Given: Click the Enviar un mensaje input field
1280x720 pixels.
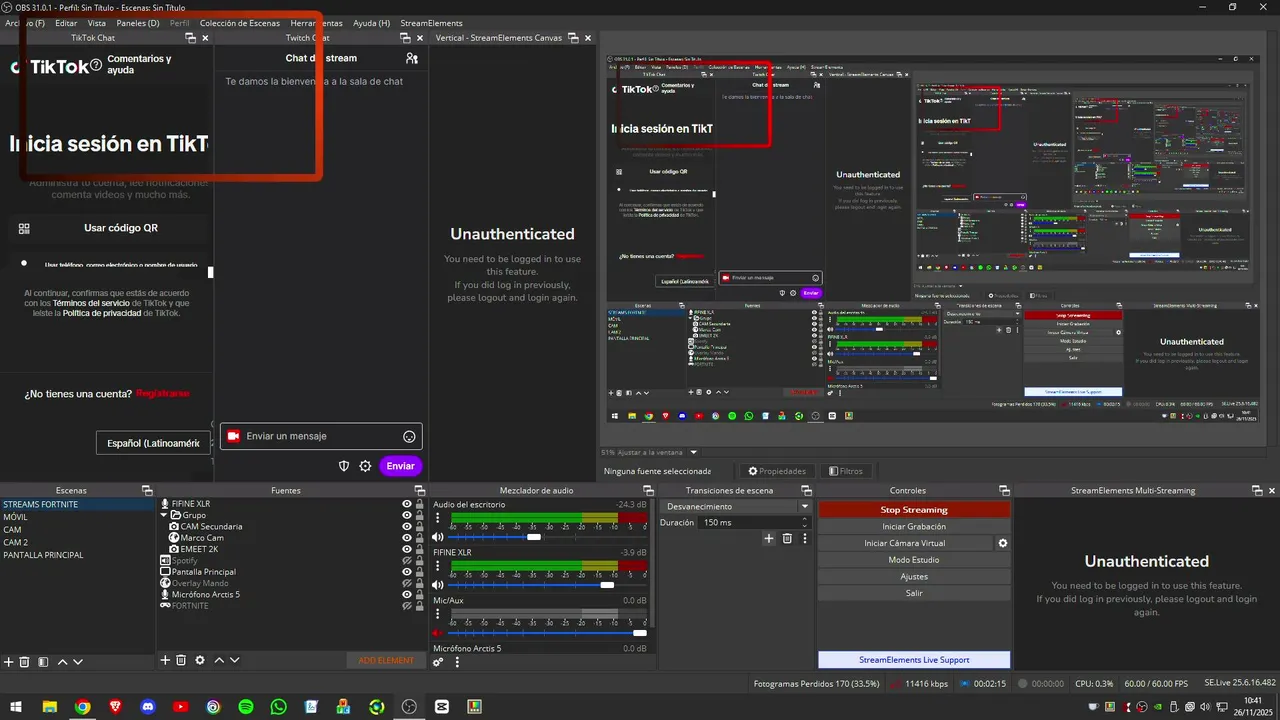Looking at the screenshot, I should click(x=320, y=436).
